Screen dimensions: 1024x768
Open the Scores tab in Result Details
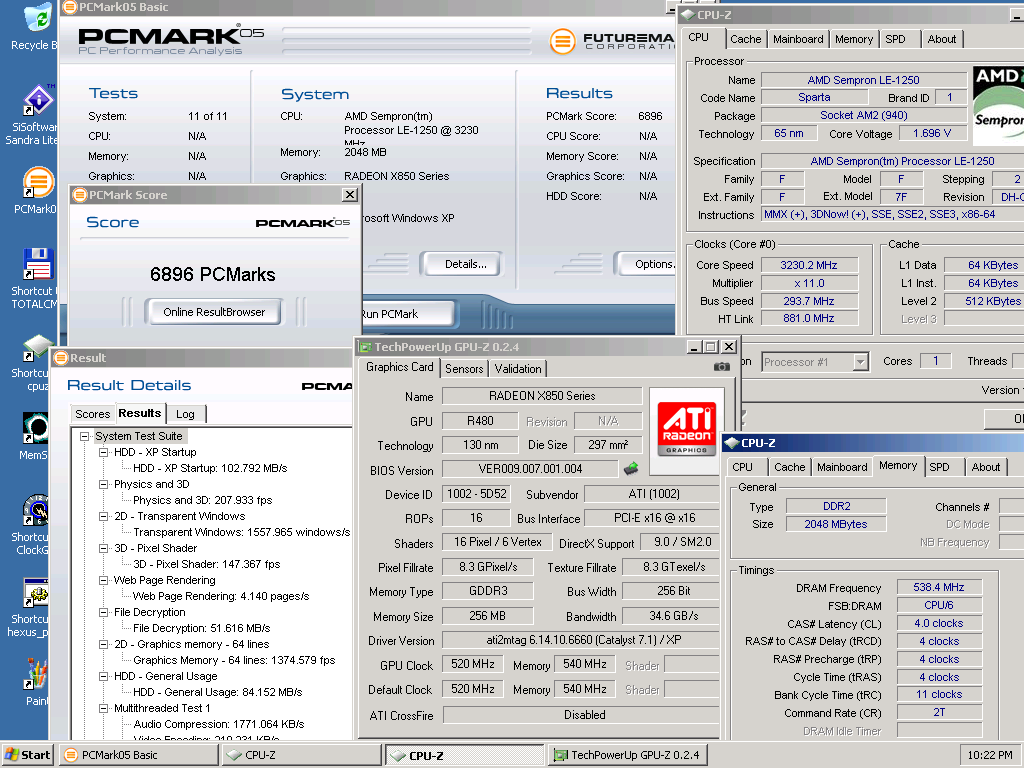point(93,414)
